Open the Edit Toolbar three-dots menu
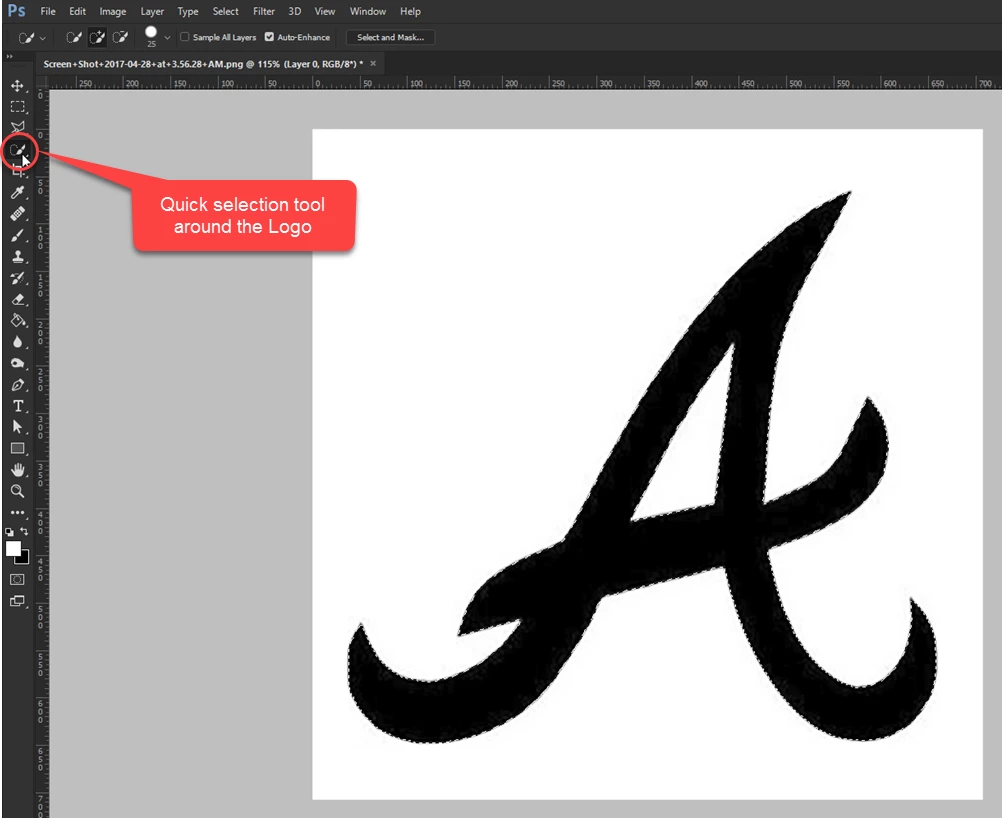Image resolution: width=1002 pixels, height=818 pixels. pos(17,513)
